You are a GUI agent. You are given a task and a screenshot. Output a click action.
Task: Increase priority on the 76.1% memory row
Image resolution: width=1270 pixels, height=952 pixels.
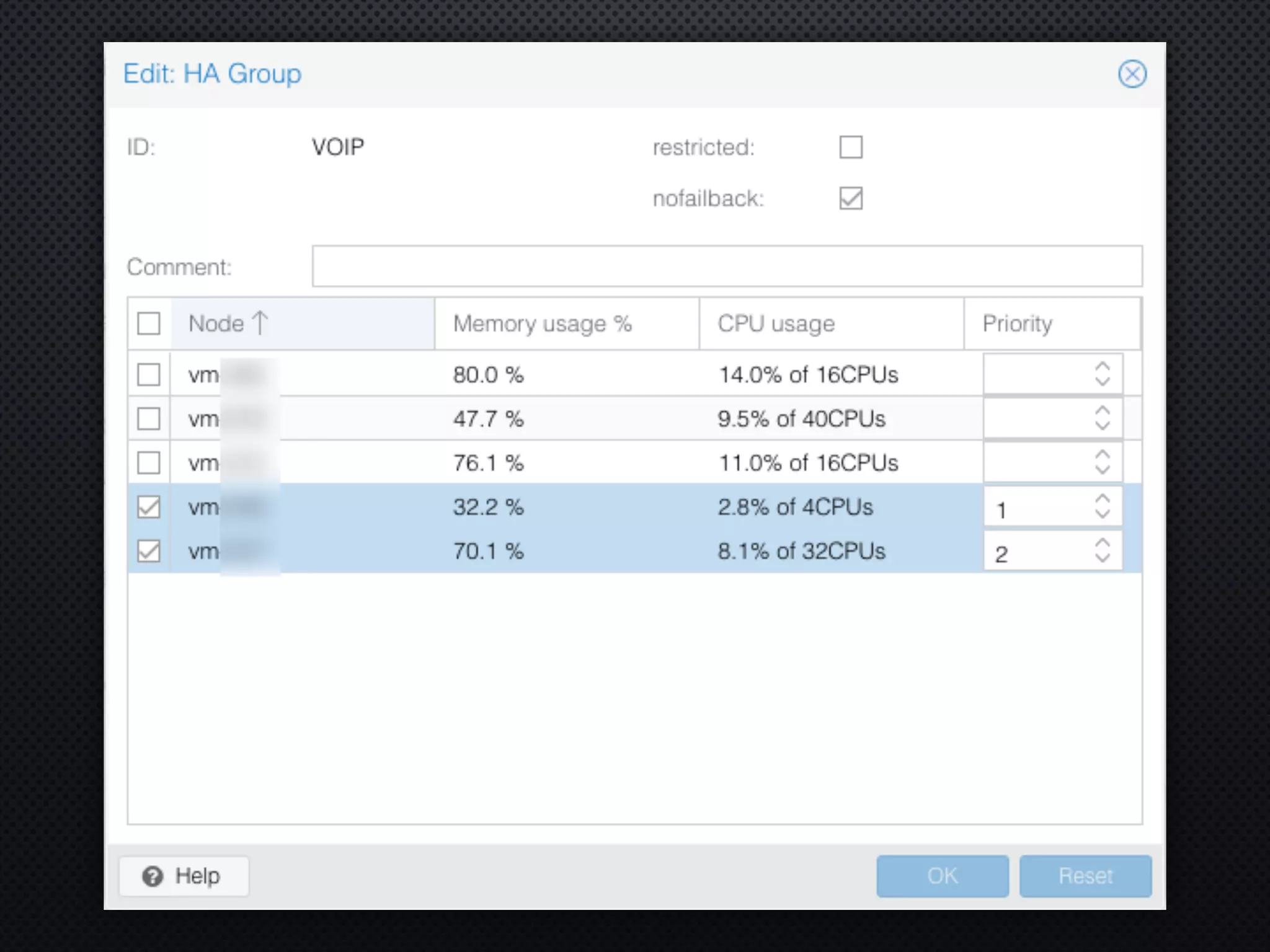1102,455
